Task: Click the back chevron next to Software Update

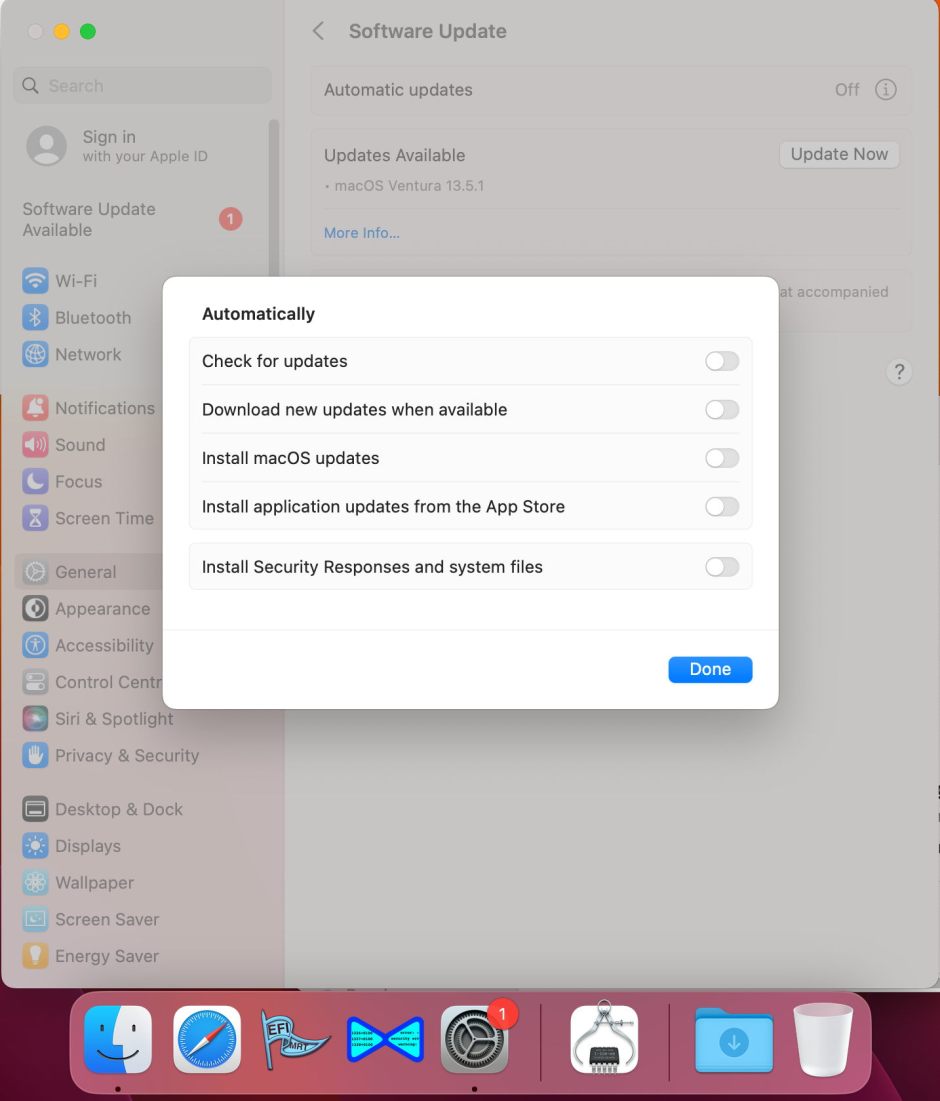Action: click(x=318, y=31)
